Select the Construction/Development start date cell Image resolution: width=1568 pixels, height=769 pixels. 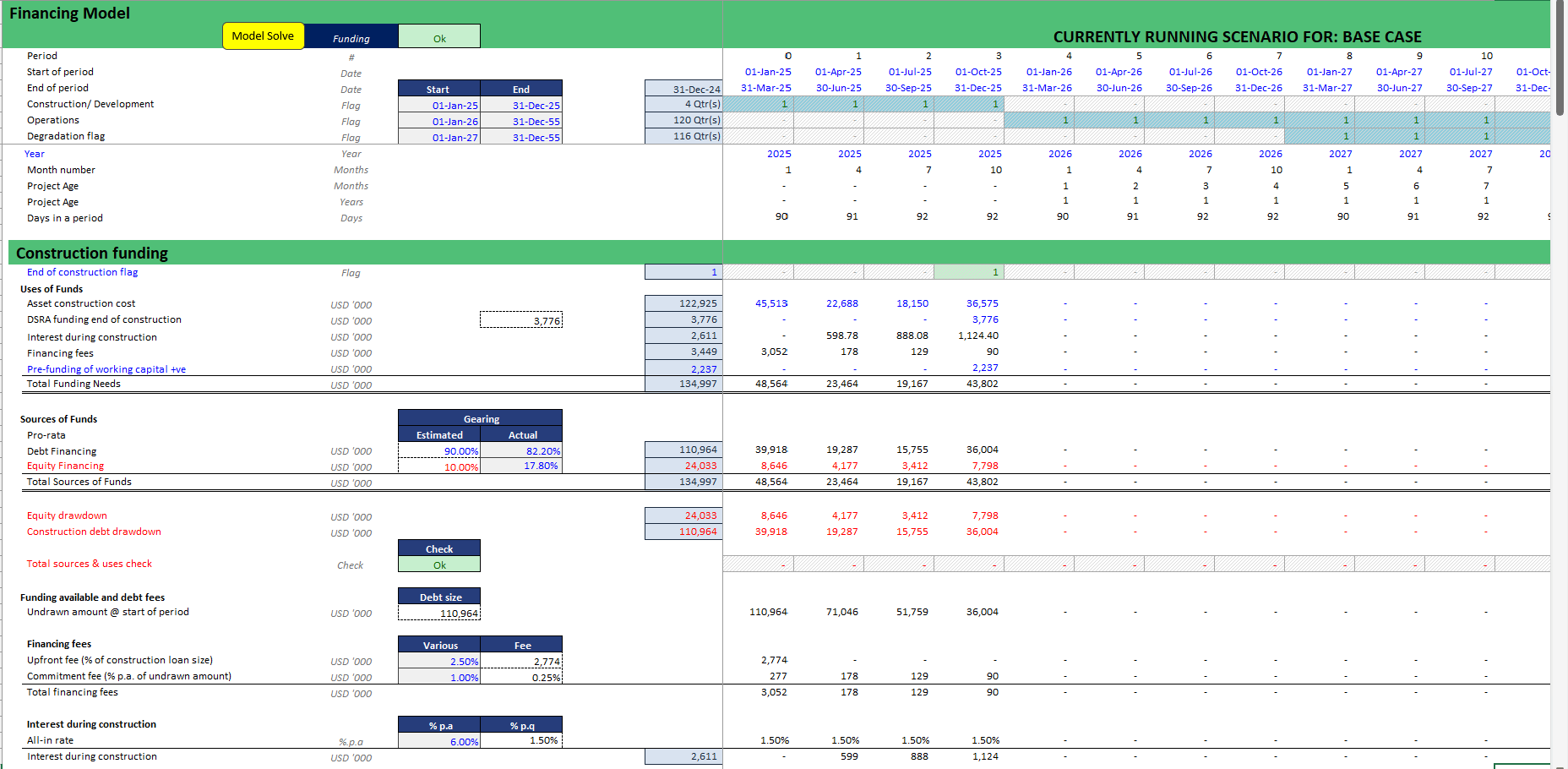coord(439,106)
